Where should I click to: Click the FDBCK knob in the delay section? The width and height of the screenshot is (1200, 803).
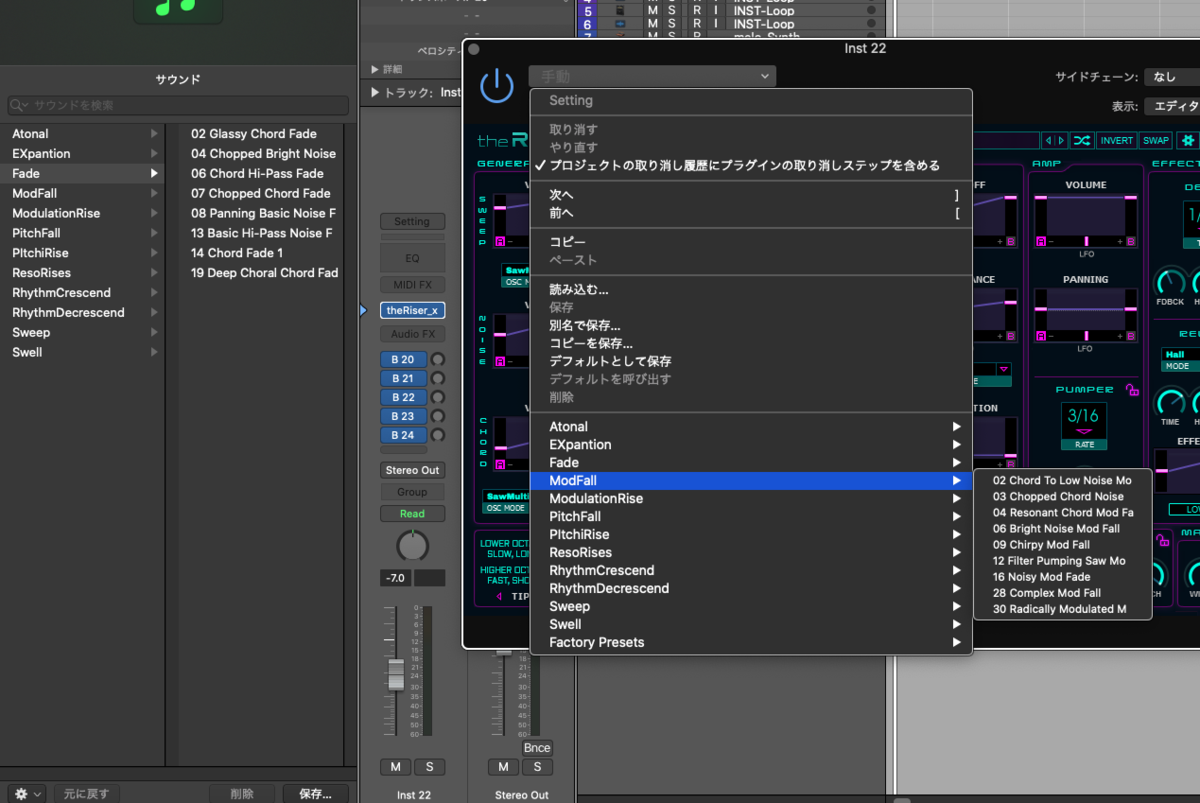[x=1168, y=281]
